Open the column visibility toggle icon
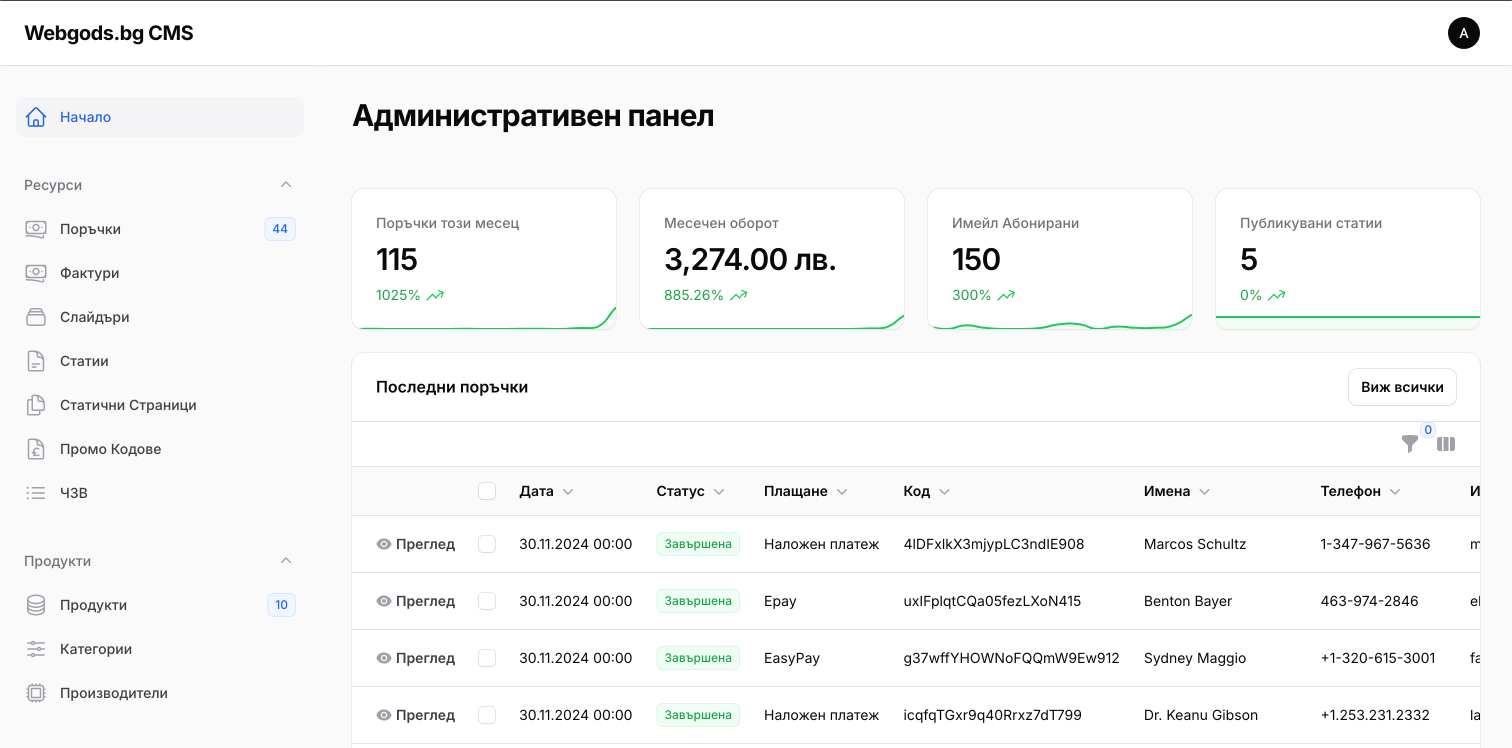Image resolution: width=1512 pixels, height=748 pixels. [x=1446, y=444]
